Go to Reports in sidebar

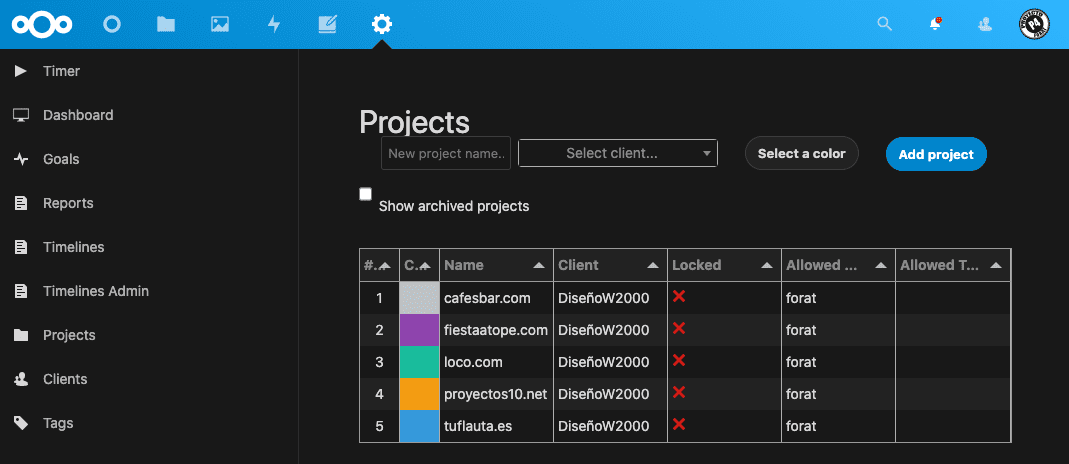pos(68,203)
